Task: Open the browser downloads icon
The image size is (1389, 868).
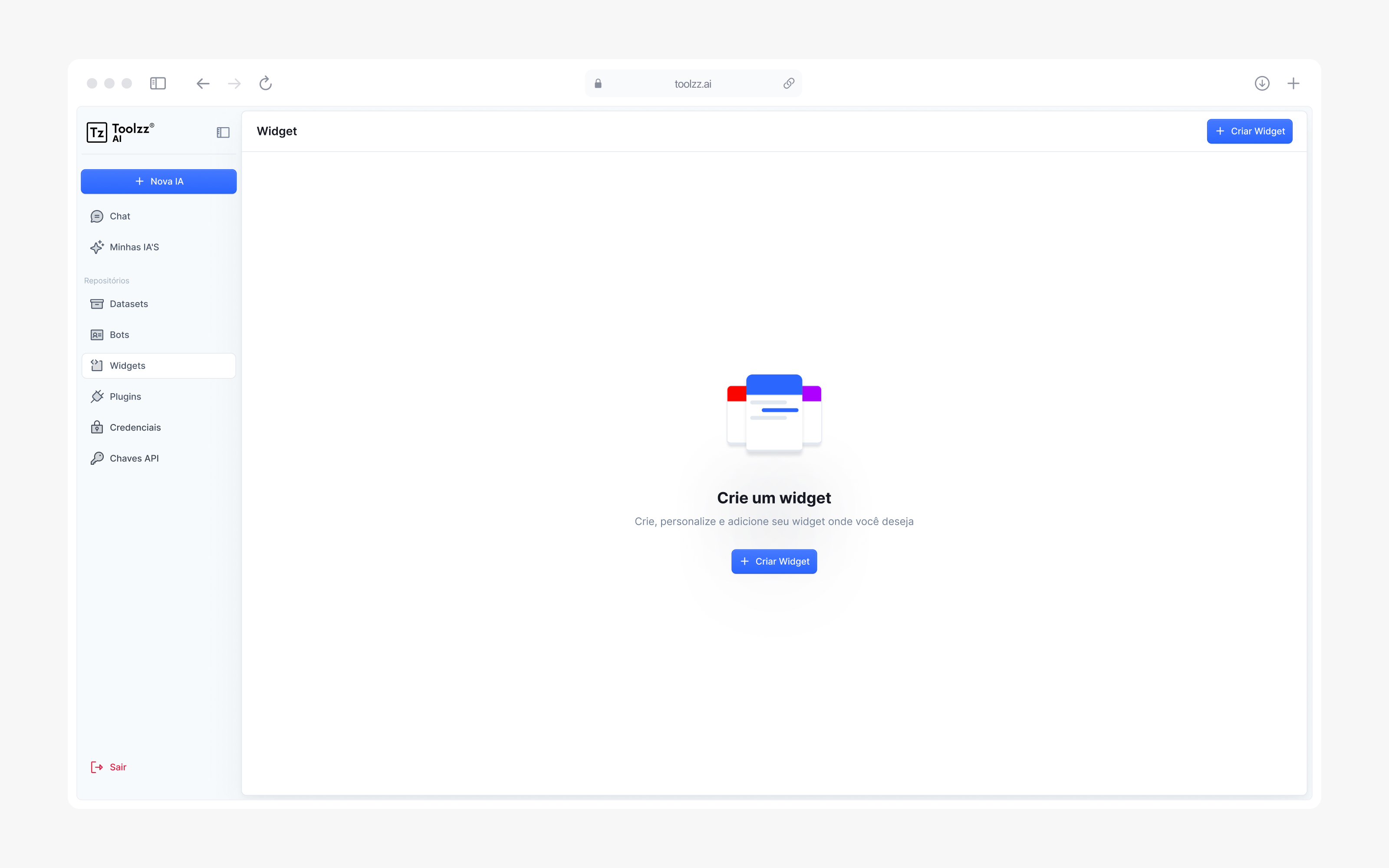Action: (1261, 84)
